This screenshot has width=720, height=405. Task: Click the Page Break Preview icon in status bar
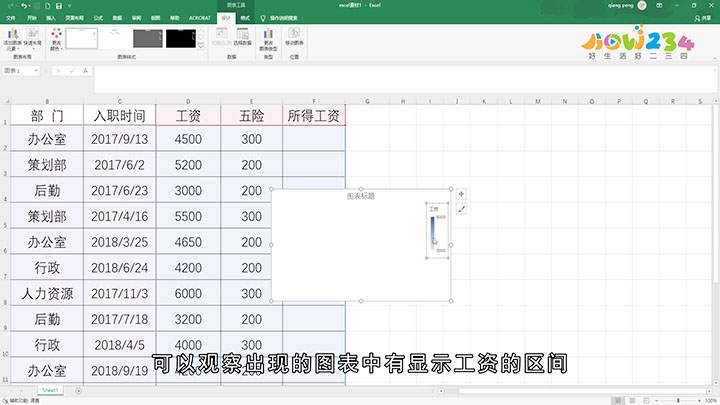coord(646,401)
